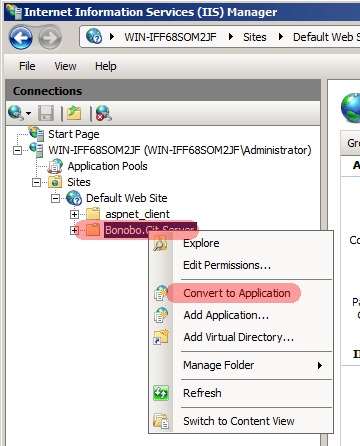
Task: Click the Save floppy disk toolbar icon
Action: 46,113
